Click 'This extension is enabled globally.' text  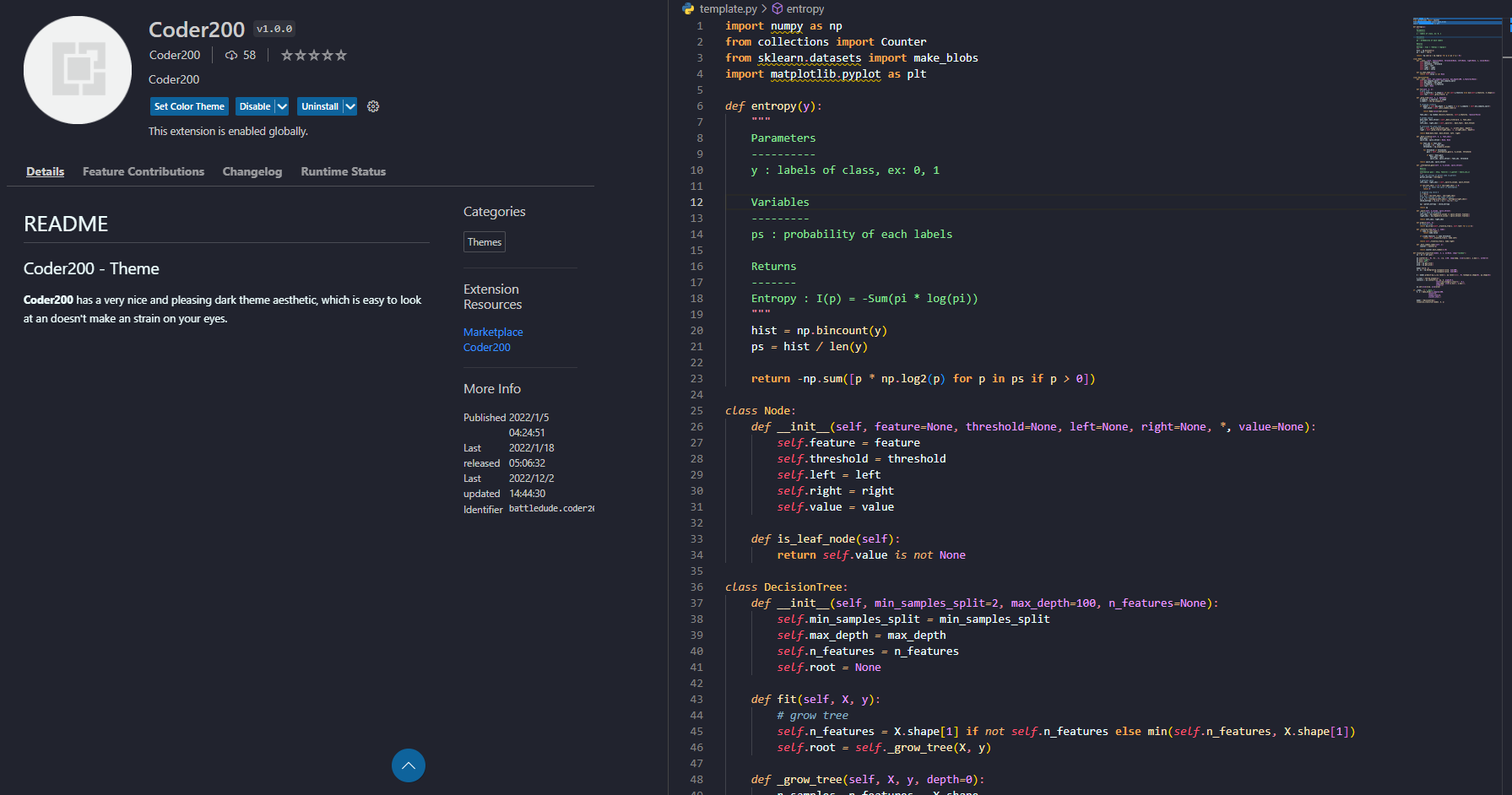(x=228, y=132)
